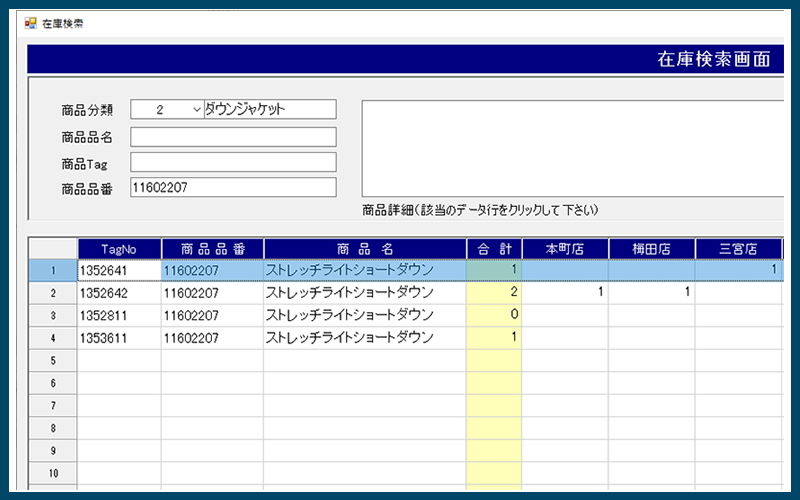This screenshot has width=800, height=500.
Task: Open the 商品分類 dropdown arrow
Action: pos(195,110)
